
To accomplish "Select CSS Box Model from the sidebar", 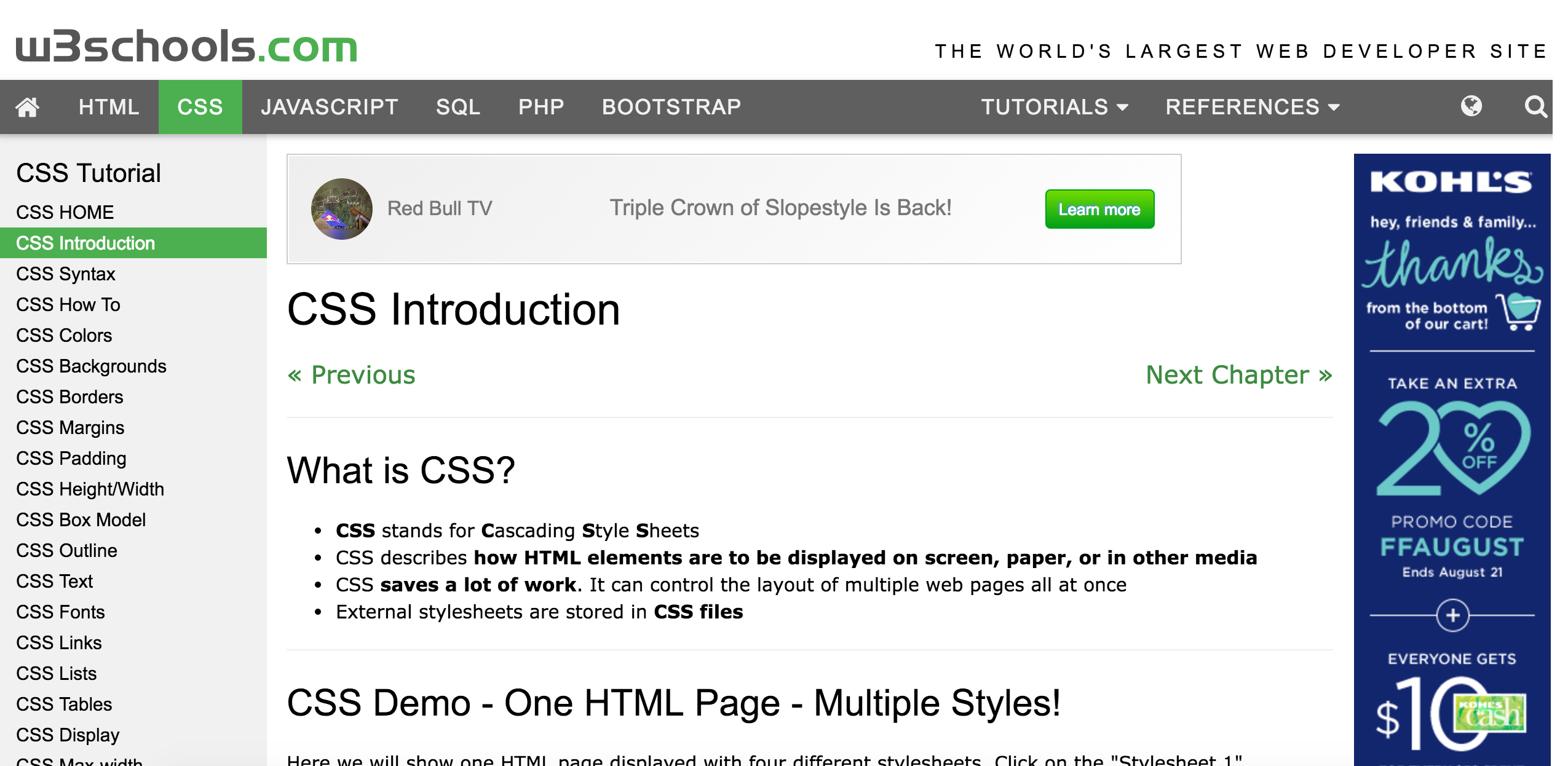I will [x=80, y=520].
